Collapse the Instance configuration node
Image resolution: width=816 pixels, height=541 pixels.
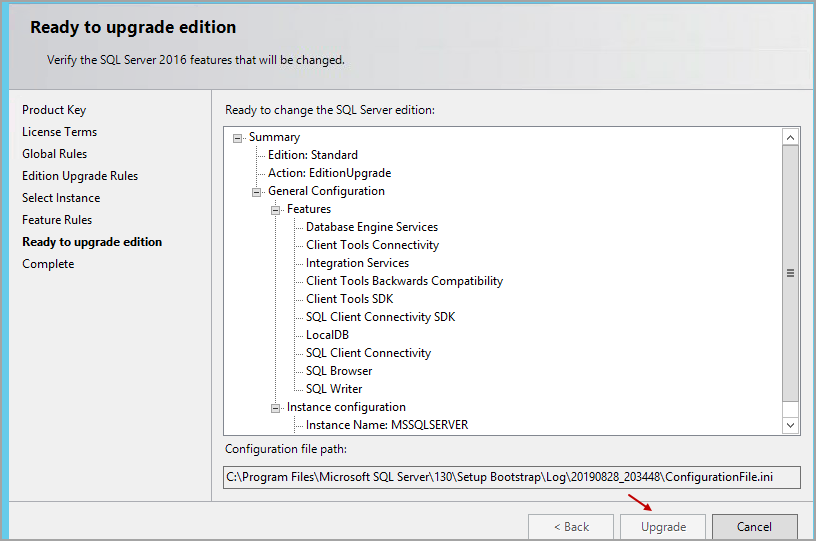coord(275,408)
